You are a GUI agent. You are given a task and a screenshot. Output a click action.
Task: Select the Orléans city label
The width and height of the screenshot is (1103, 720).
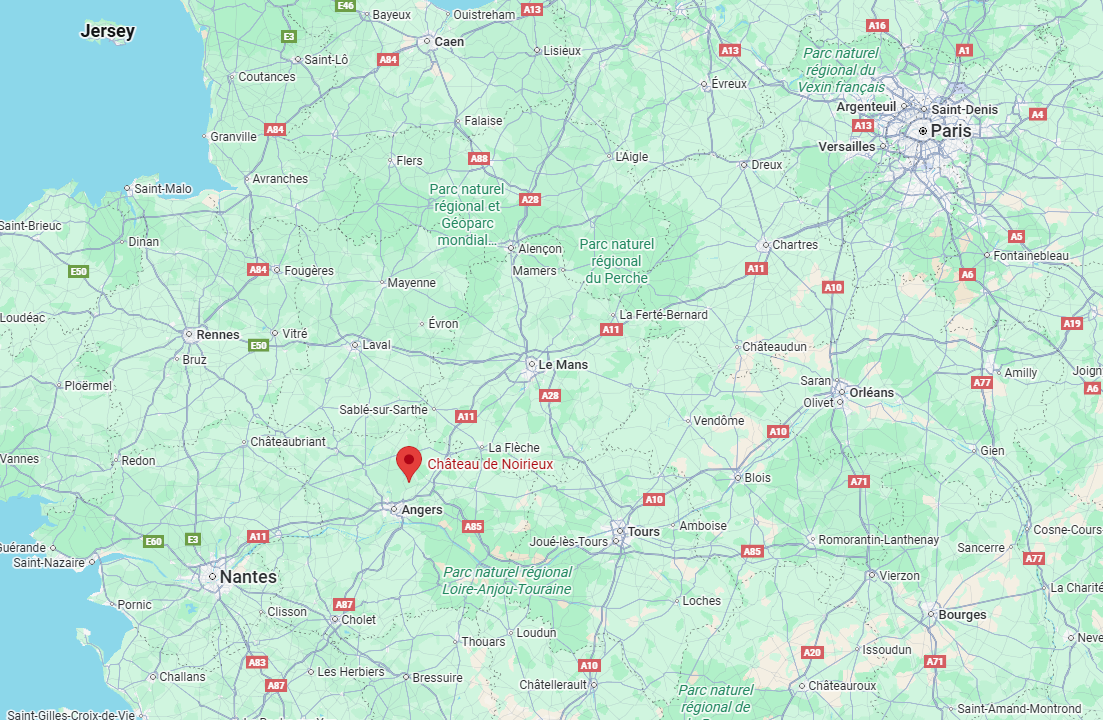click(x=872, y=392)
